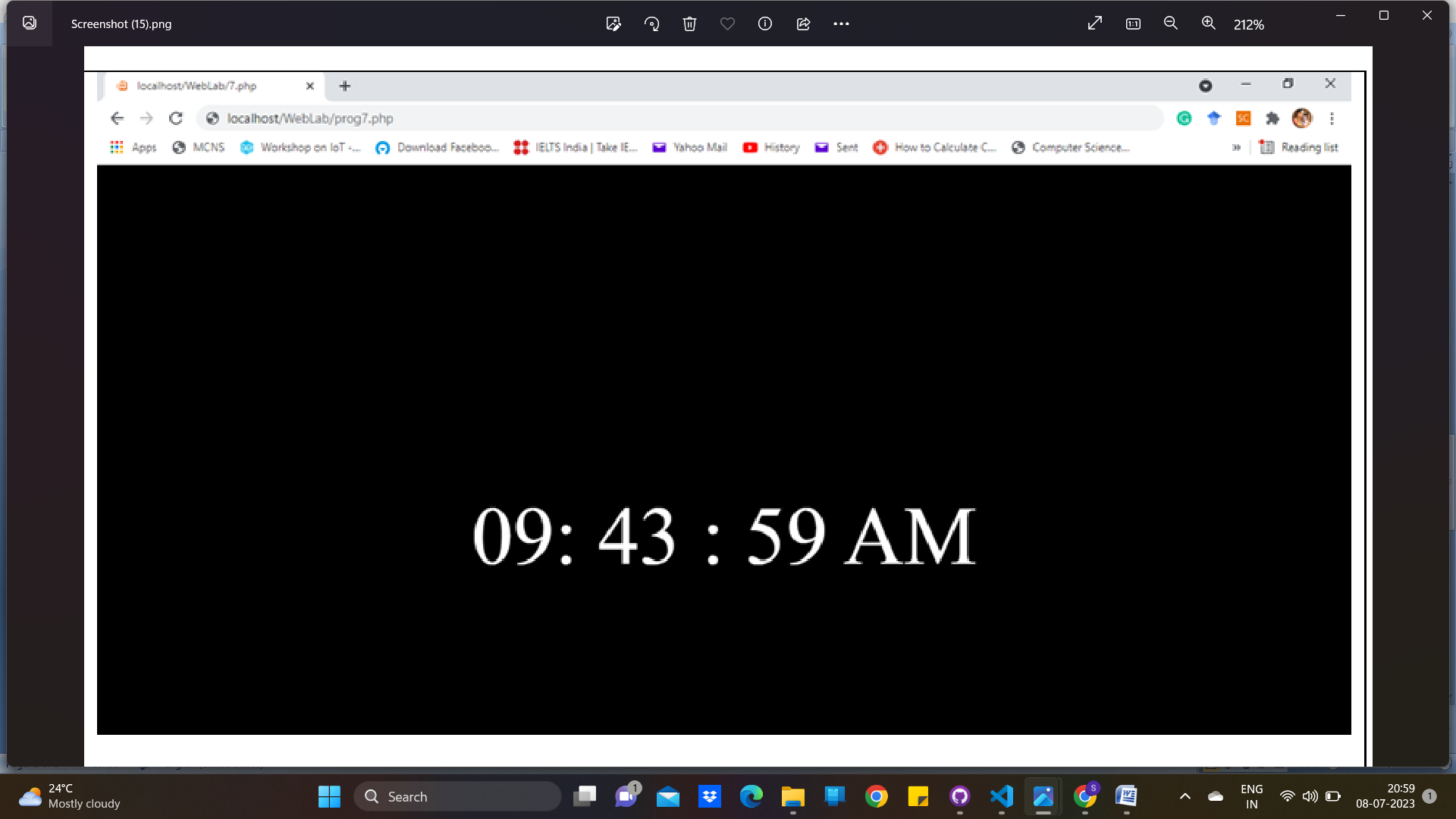Open file info with the info icon
This screenshot has height=819, width=1456.
(764, 24)
